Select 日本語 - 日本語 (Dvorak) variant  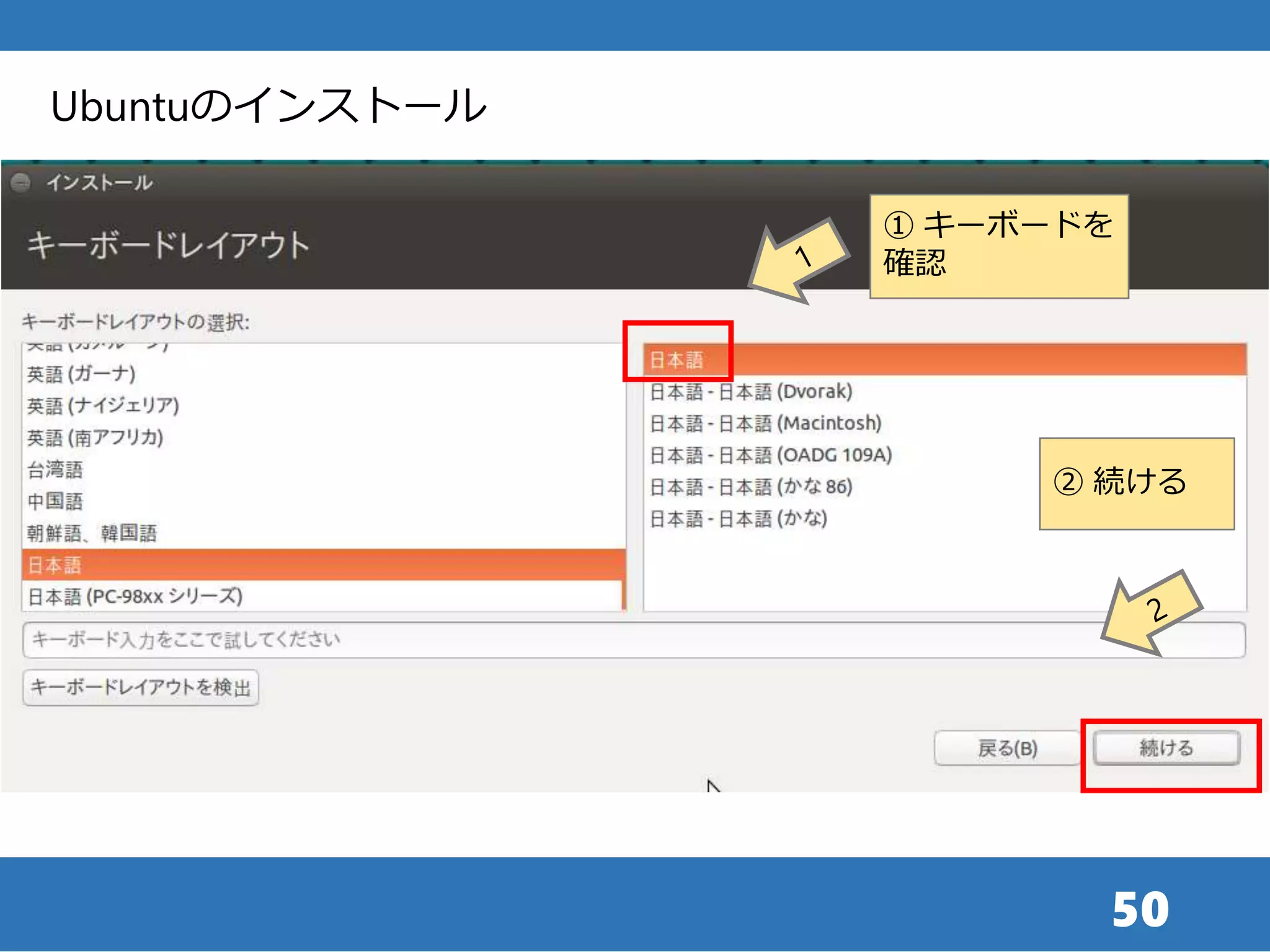point(945,392)
